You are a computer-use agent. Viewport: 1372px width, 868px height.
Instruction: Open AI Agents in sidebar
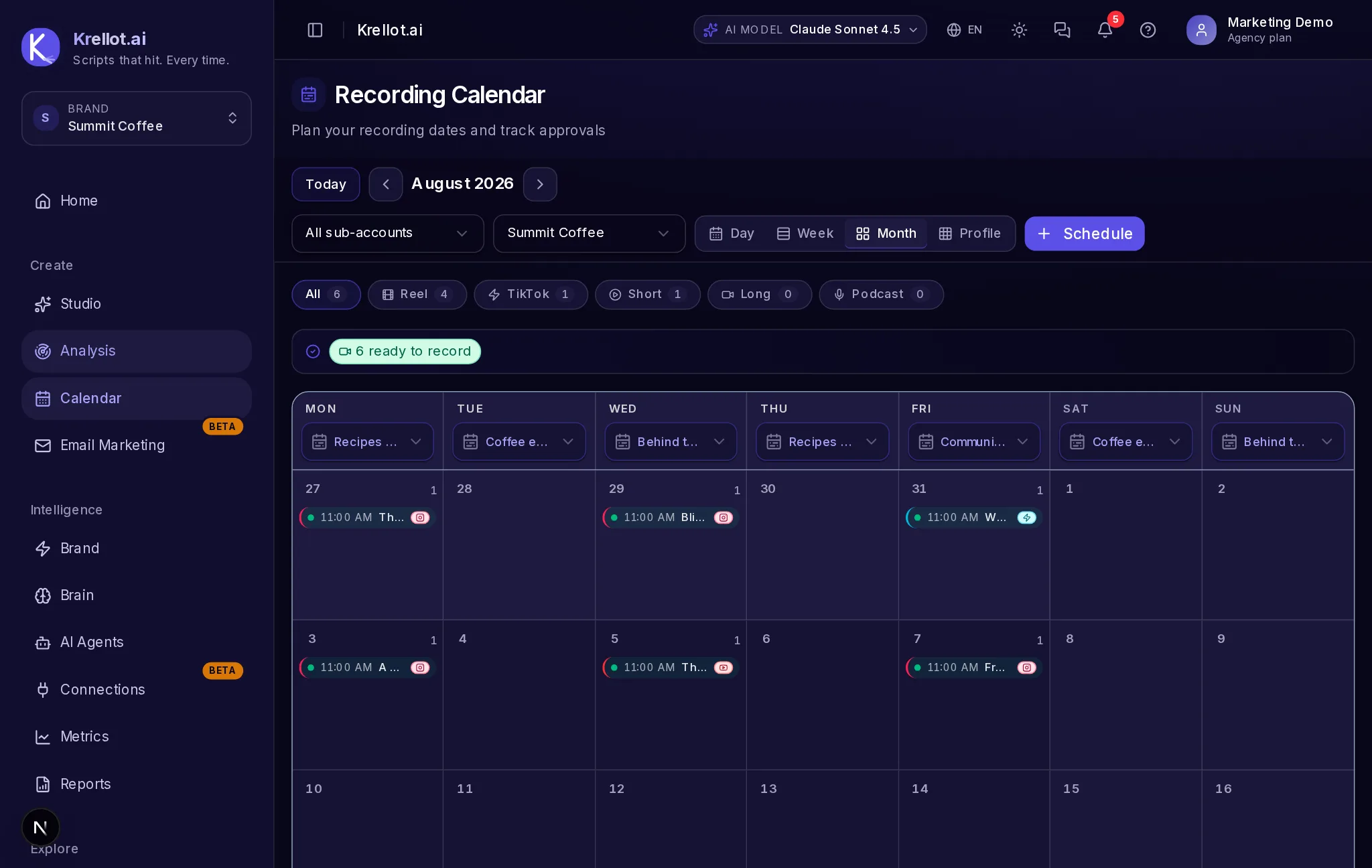pyautogui.click(x=137, y=642)
